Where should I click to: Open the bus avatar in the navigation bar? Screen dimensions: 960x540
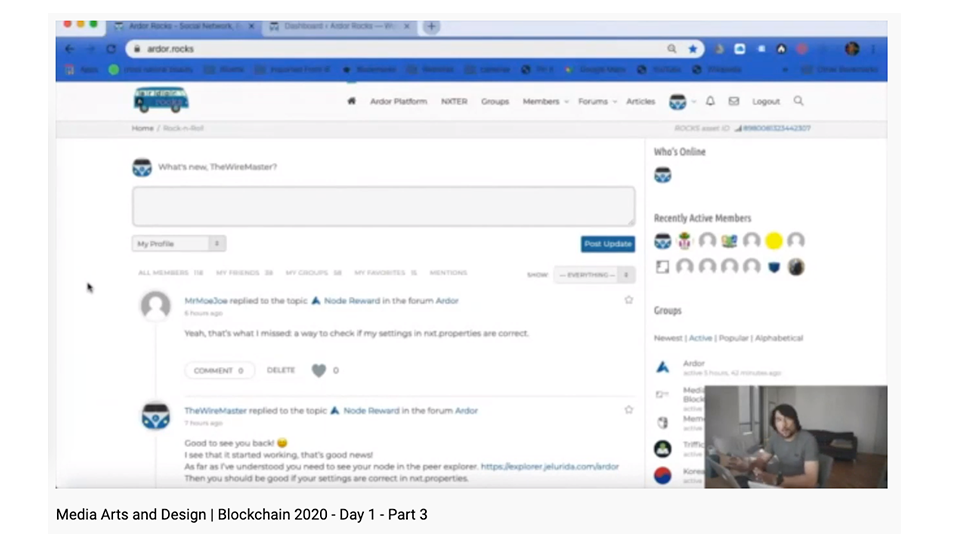coord(678,102)
